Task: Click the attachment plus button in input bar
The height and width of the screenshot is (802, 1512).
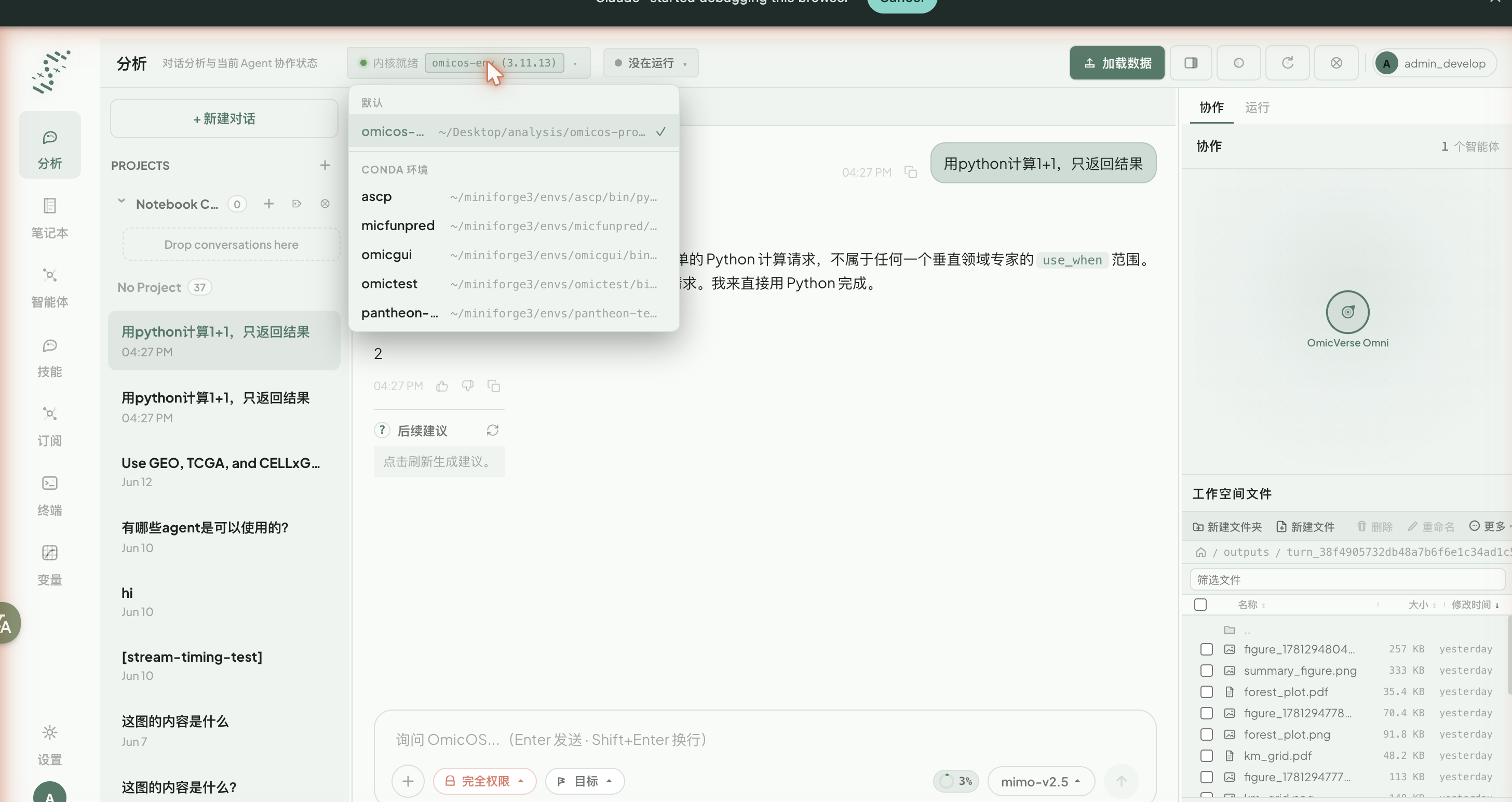Action: tap(408, 781)
